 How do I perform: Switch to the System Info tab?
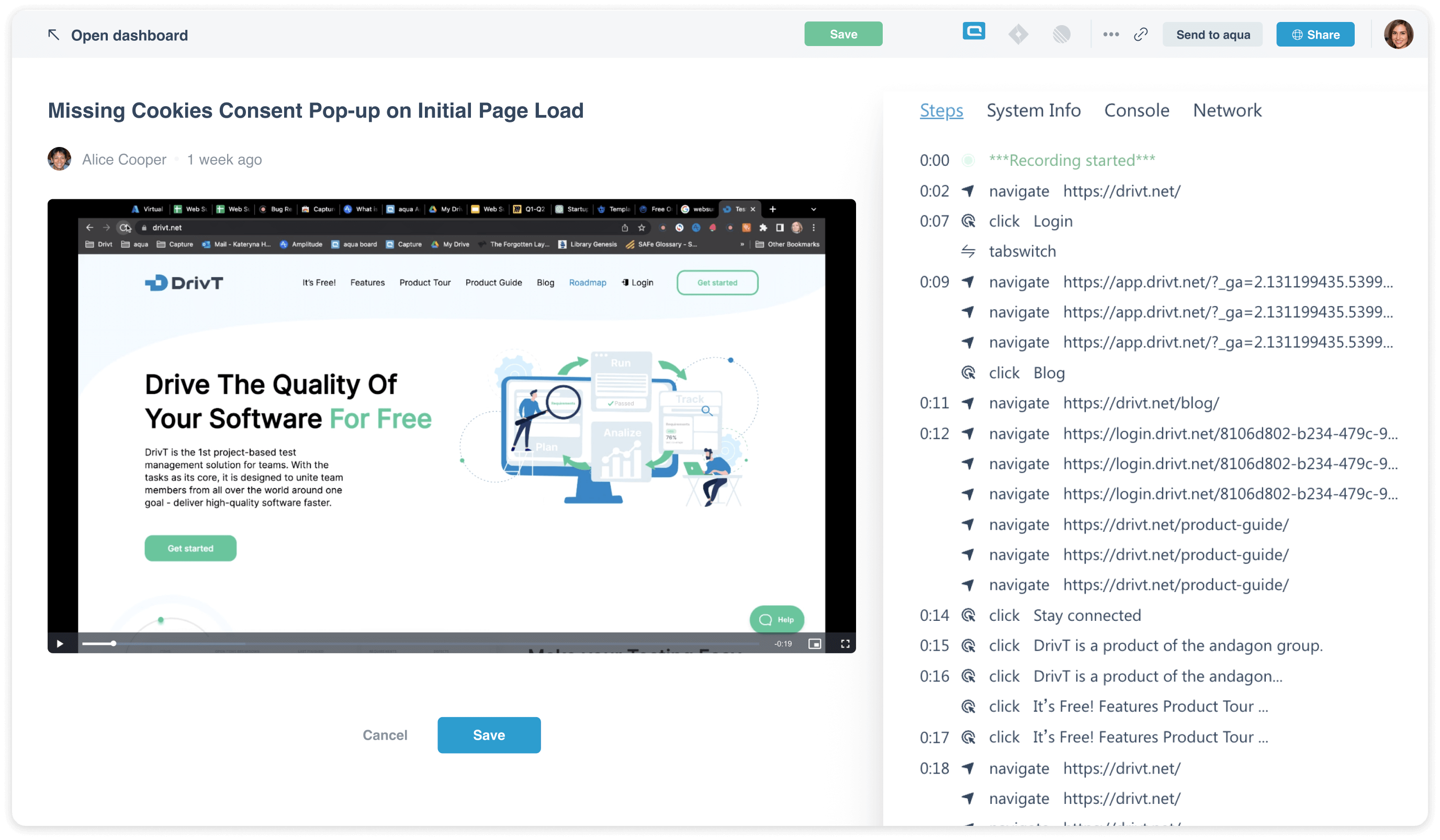pos(1034,110)
